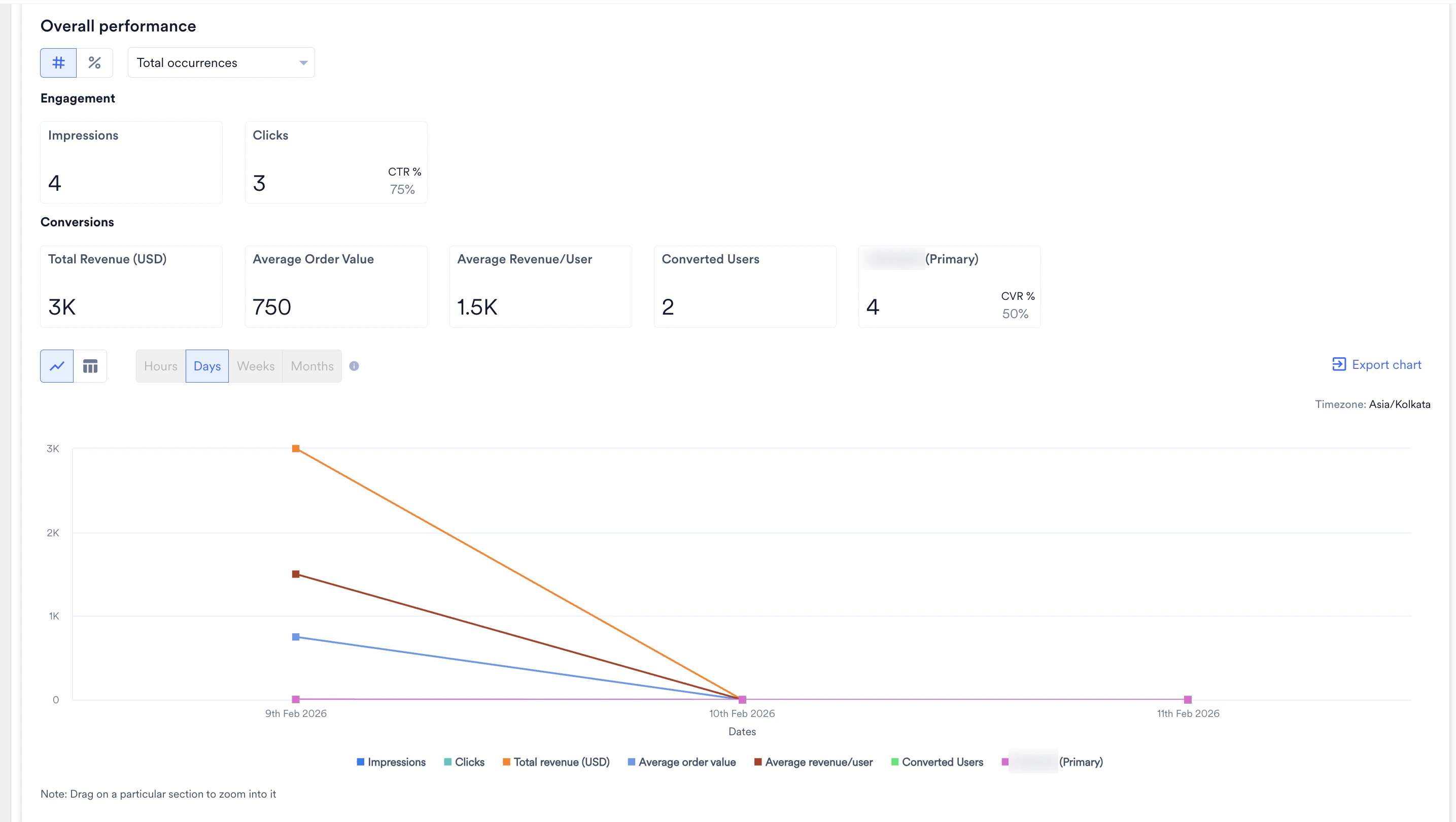Viewport: 1456px width, 822px height.
Task: Click the Export chart icon
Action: coord(1339,364)
